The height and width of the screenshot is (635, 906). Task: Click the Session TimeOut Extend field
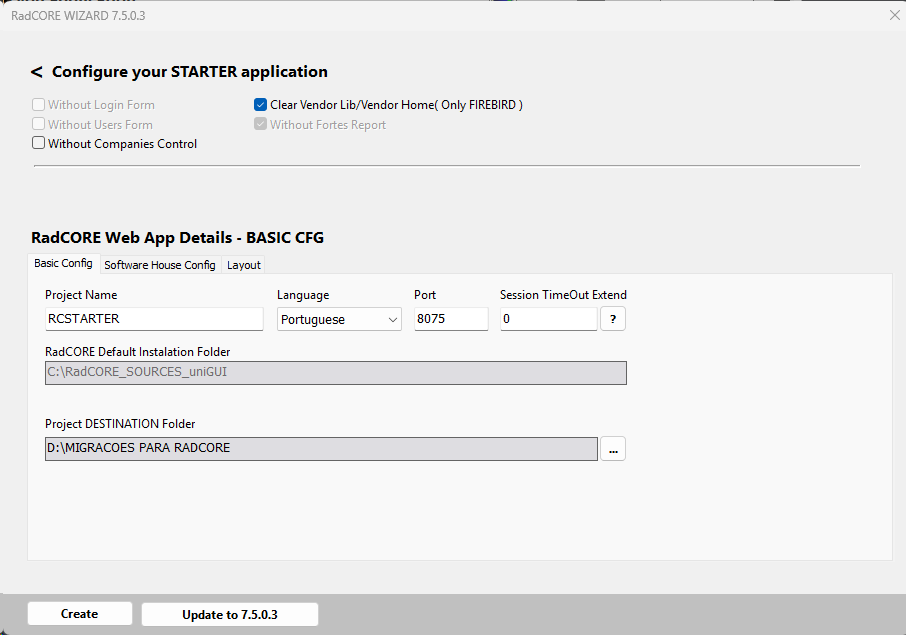(x=548, y=319)
